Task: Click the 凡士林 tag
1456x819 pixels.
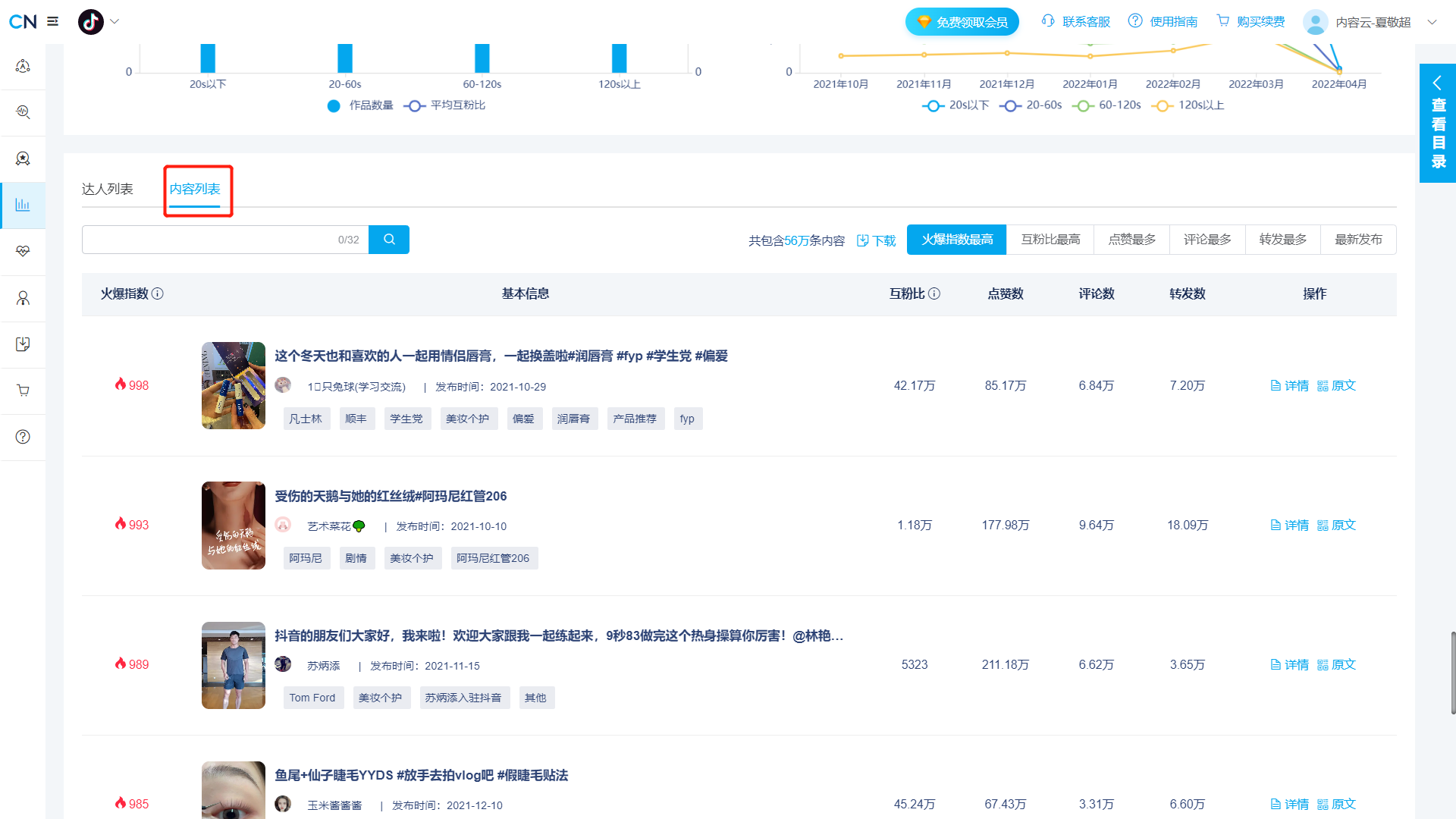Action: pyautogui.click(x=306, y=419)
